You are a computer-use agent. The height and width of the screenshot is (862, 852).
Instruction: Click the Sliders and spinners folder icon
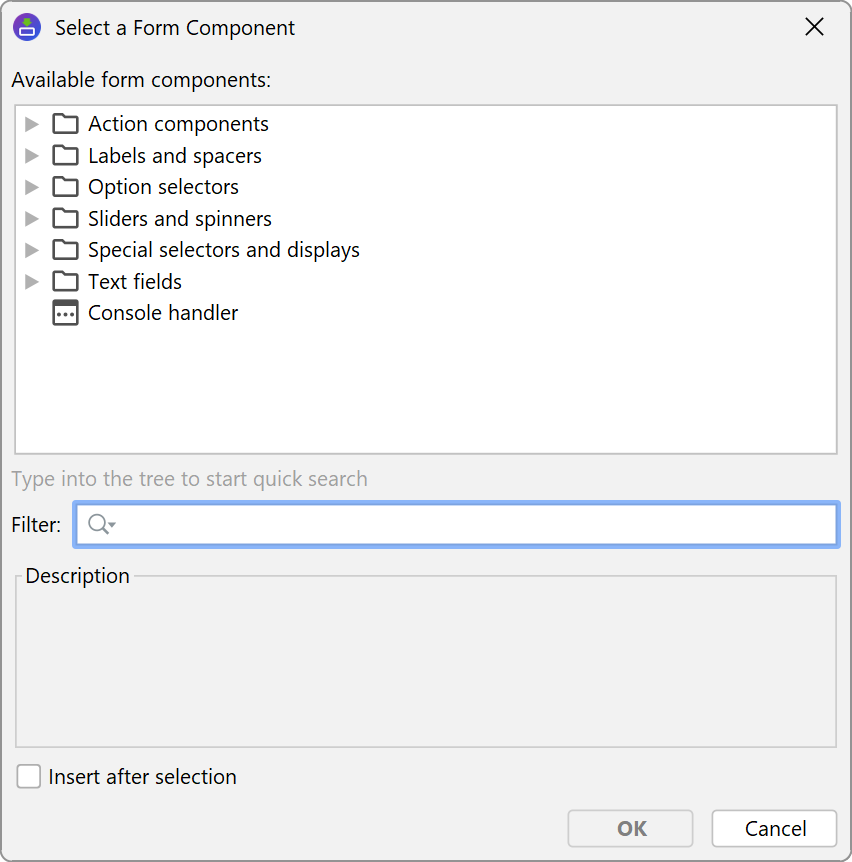point(65,219)
